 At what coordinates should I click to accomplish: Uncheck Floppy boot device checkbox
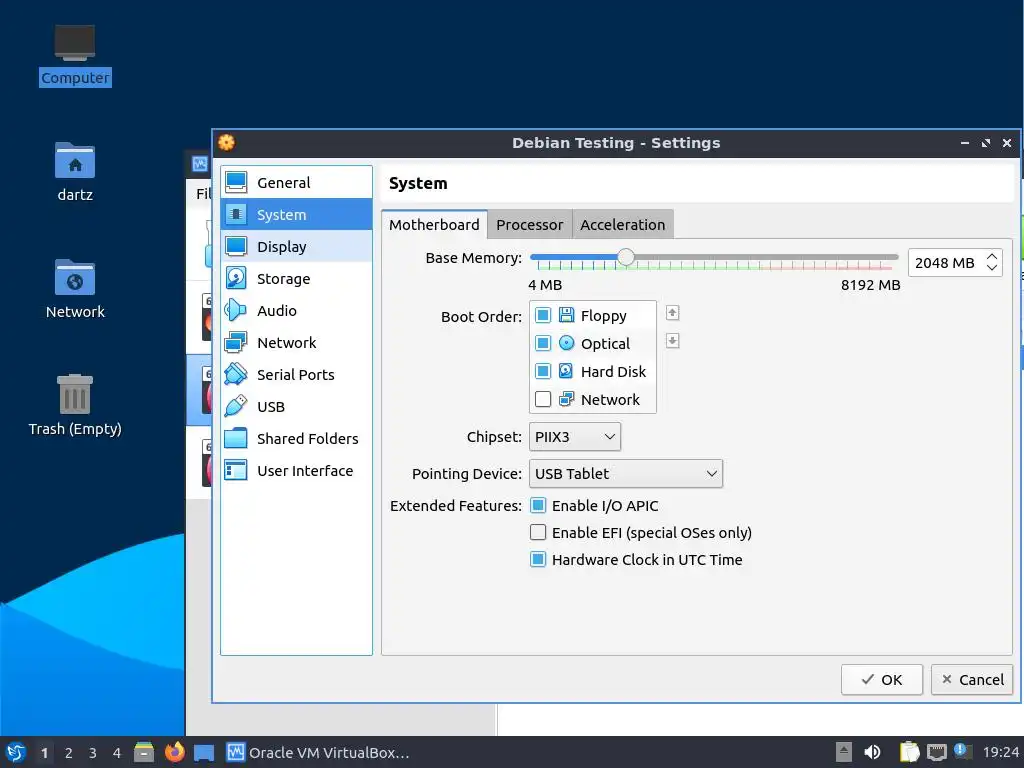(543, 315)
